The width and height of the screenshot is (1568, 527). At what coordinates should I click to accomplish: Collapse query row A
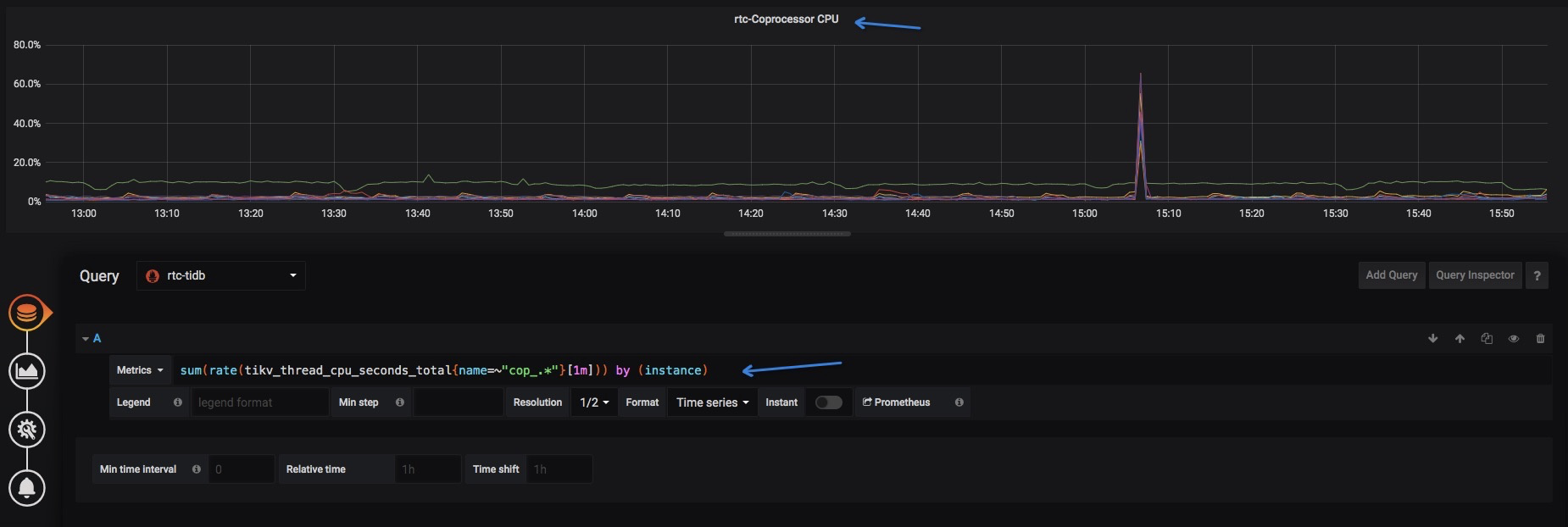point(92,339)
